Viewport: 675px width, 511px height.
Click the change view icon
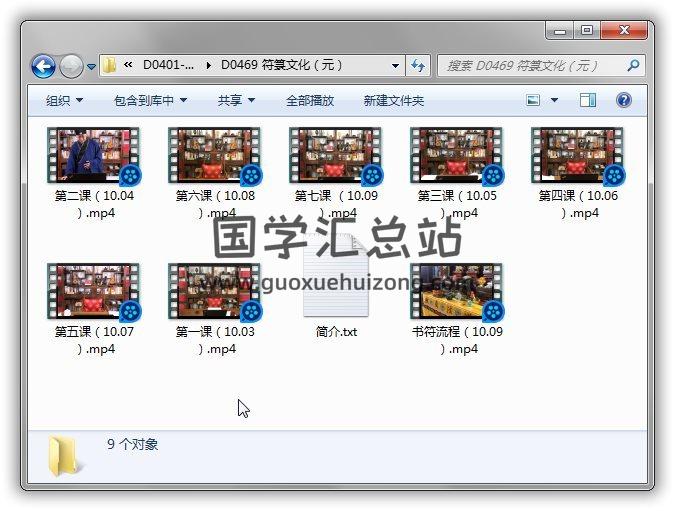point(533,100)
